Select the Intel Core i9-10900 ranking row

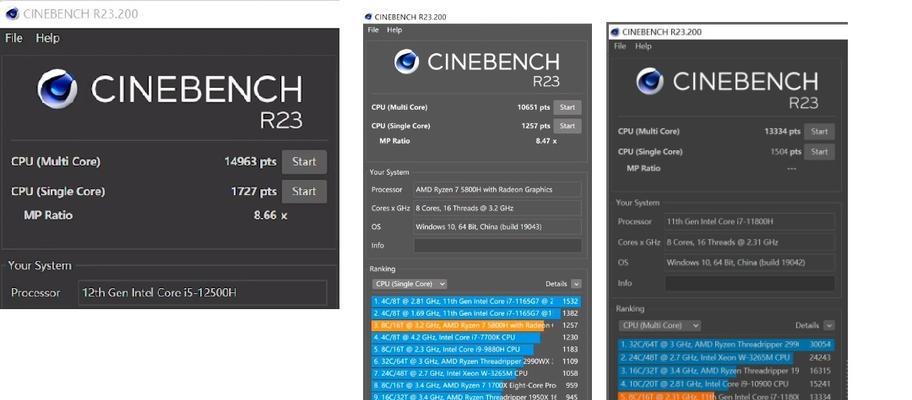pos(726,384)
